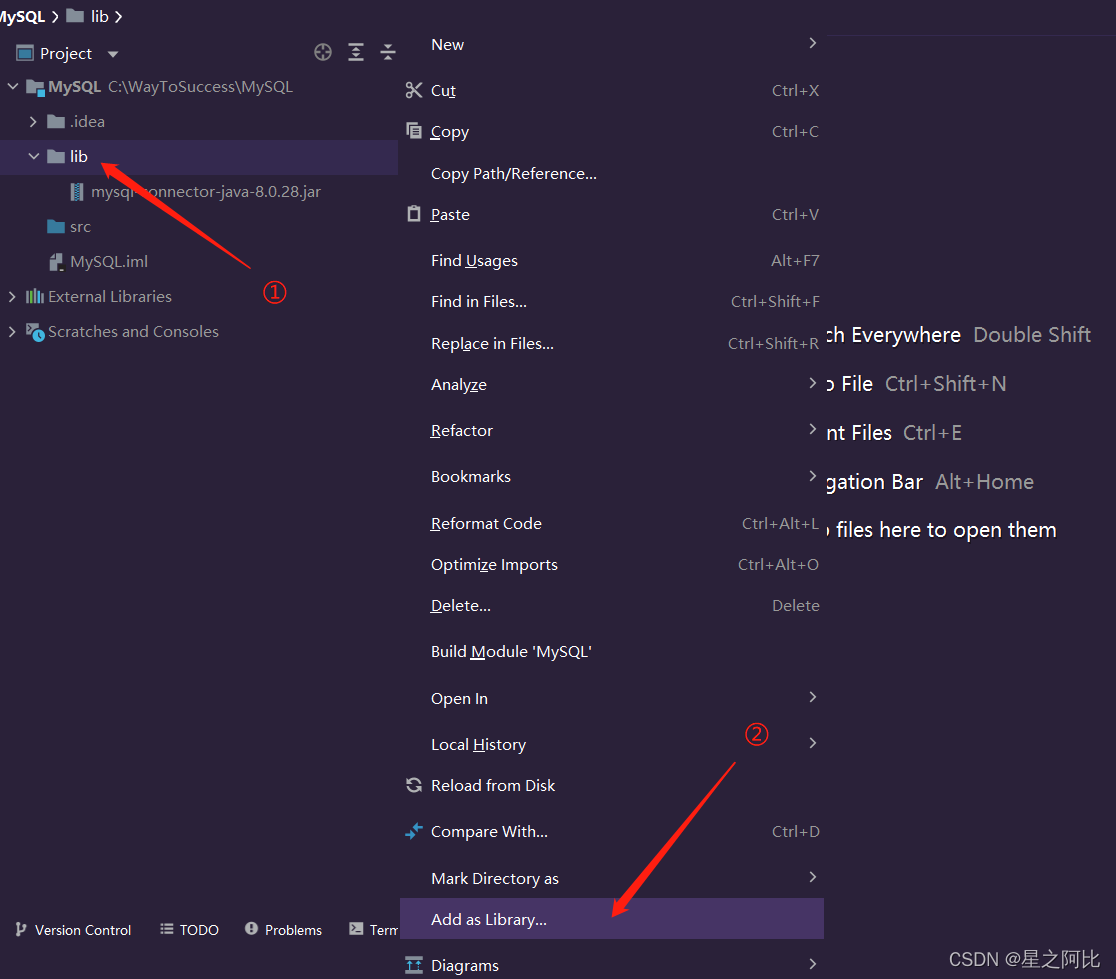Click the src folder icon
The height and width of the screenshot is (979, 1116).
[56, 226]
